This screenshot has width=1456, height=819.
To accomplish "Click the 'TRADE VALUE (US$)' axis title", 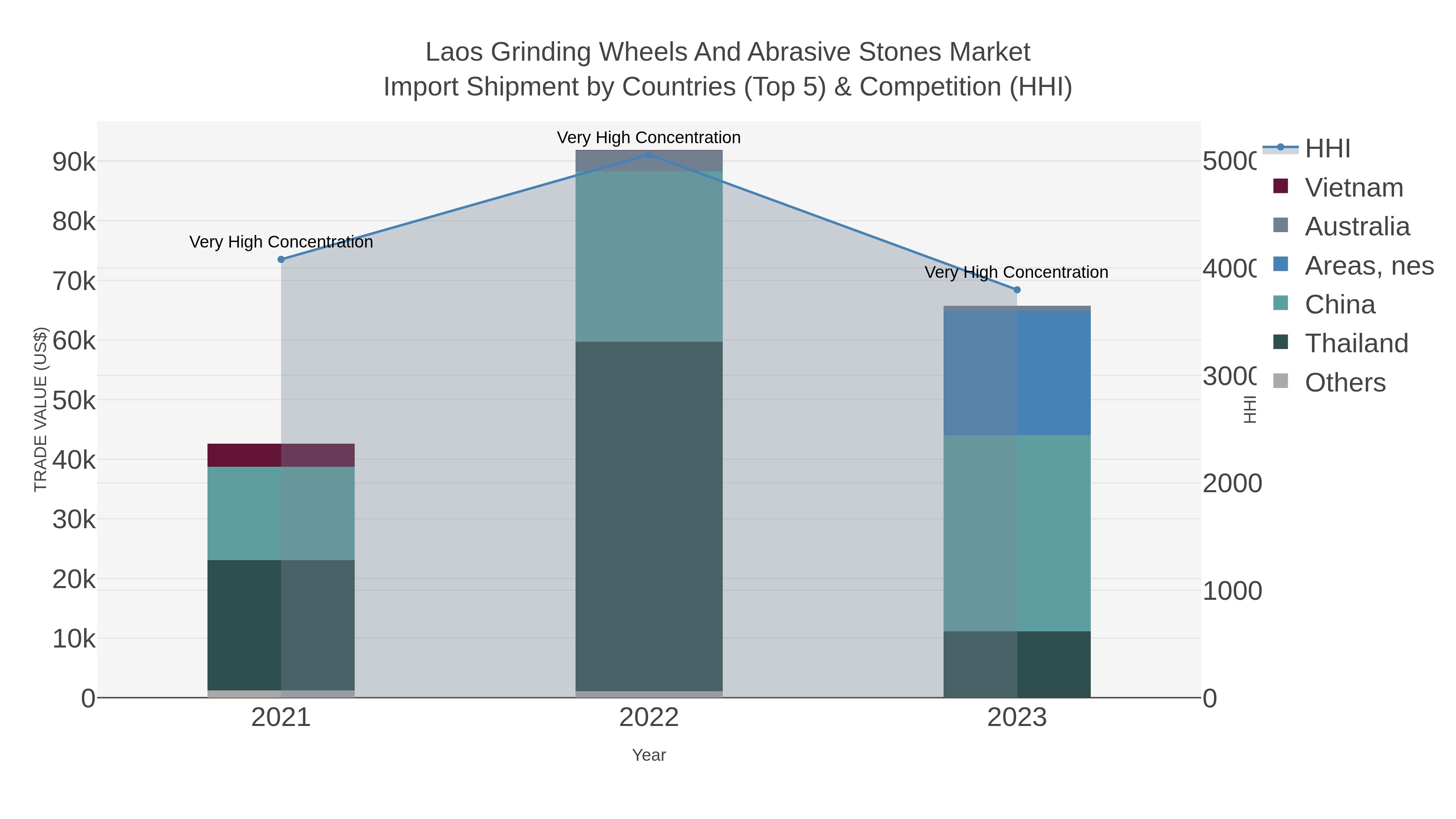I will 41,409.
